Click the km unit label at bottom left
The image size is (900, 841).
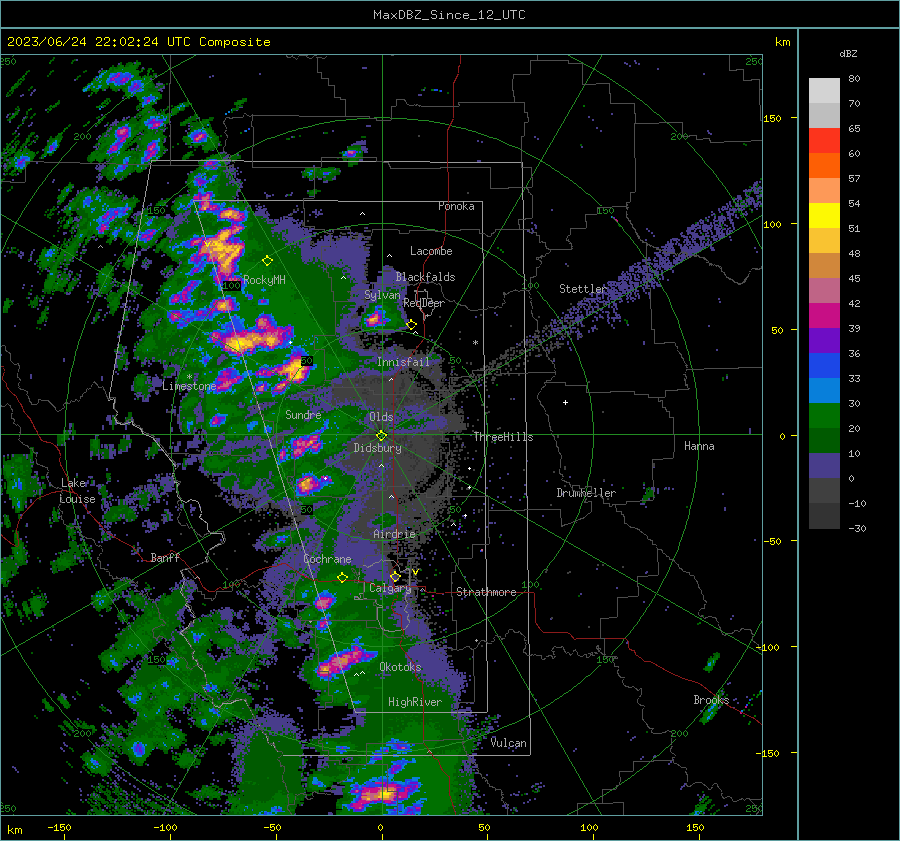15,830
